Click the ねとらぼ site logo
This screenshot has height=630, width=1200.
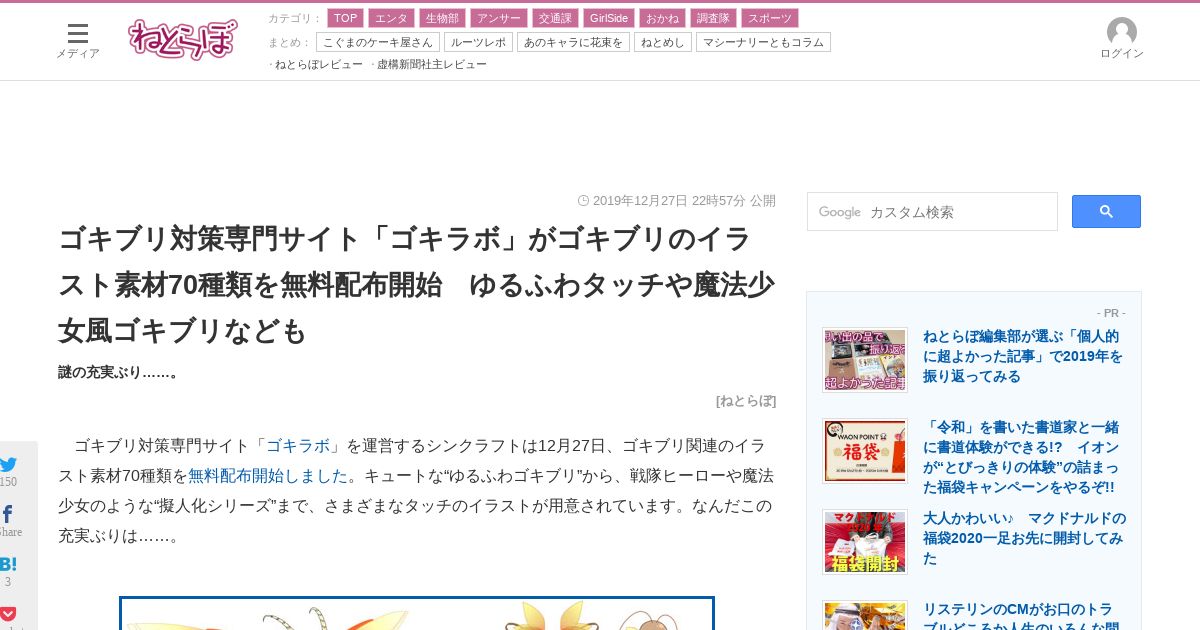coord(182,39)
